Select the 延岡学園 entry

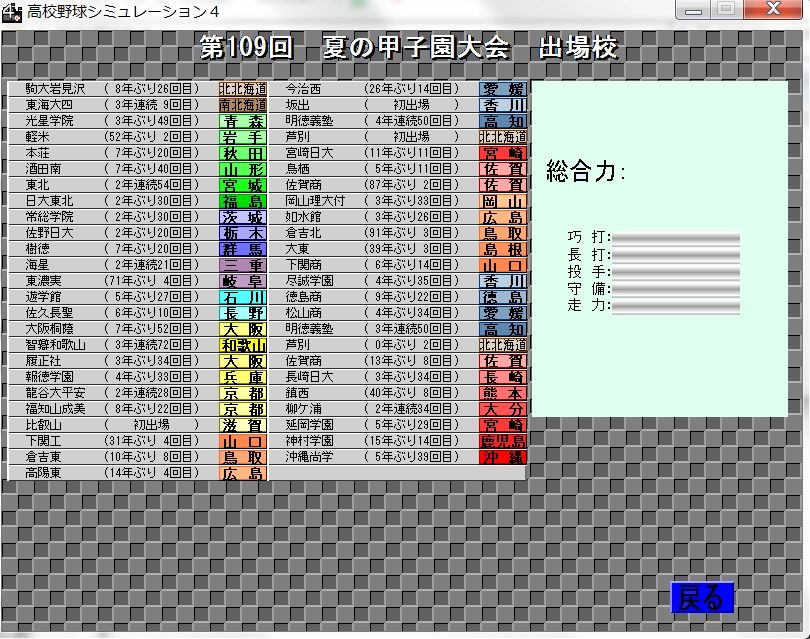pos(398,425)
